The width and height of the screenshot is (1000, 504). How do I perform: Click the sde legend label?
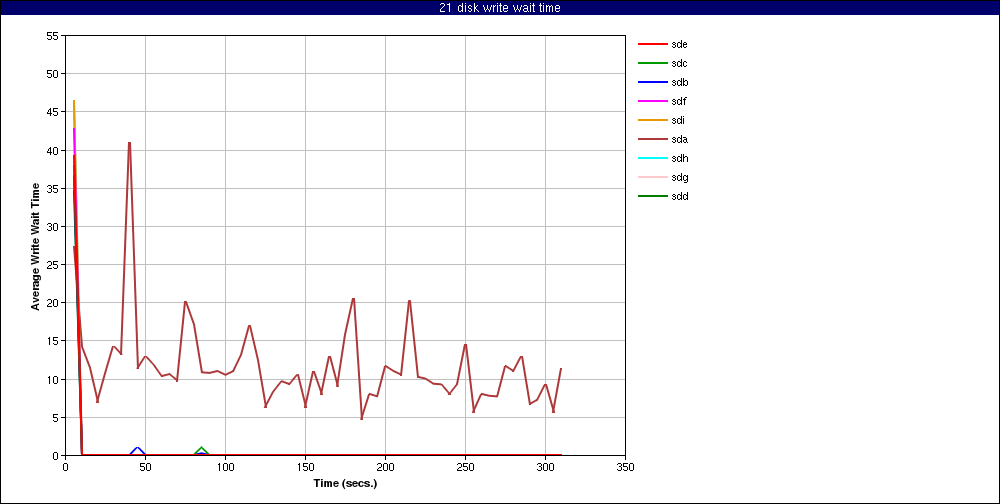(679, 45)
